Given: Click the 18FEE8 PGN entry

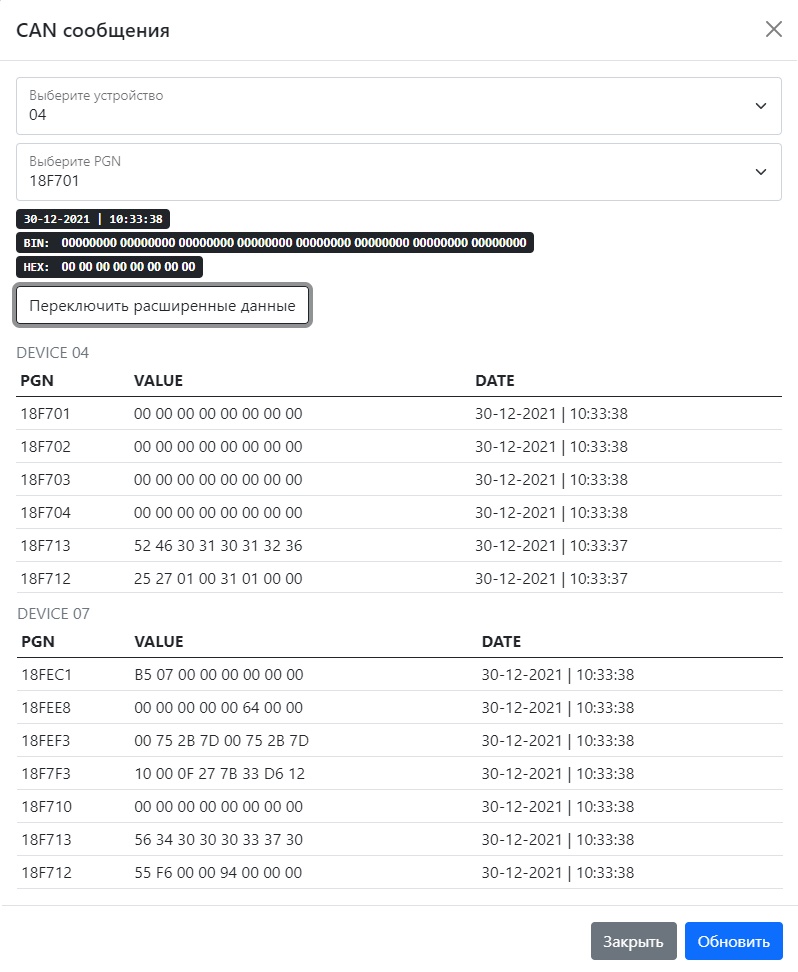Looking at the screenshot, I should click(46, 708).
